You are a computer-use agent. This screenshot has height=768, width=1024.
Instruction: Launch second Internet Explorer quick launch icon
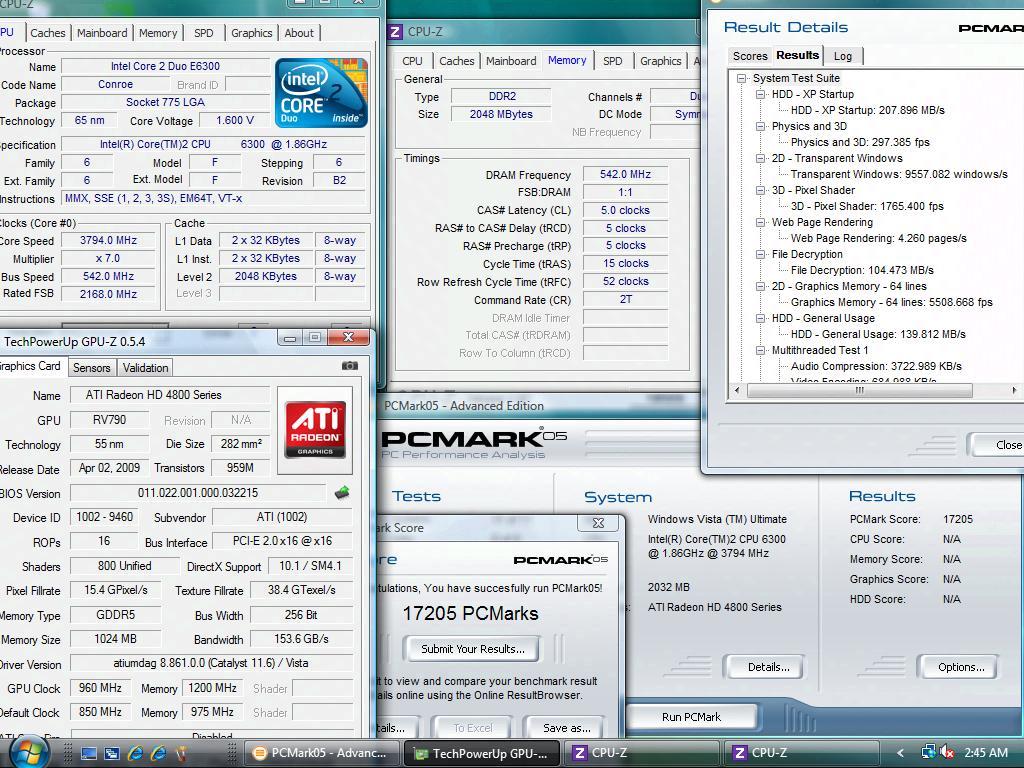coord(159,754)
